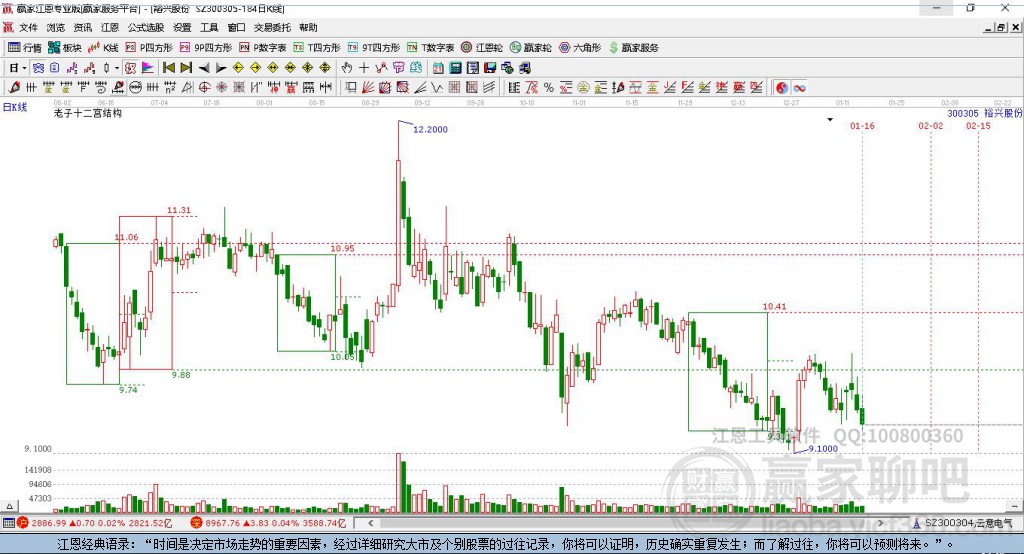The image size is (1024, 554).
Task: Open the 资讯 menu
Action: click(83, 27)
